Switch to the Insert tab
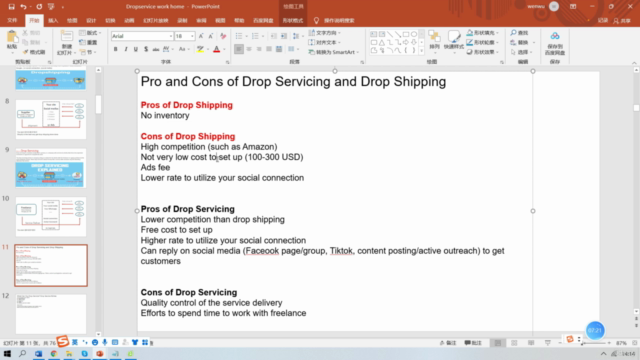640x360 pixels. pyautogui.click(x=53, y=20)
